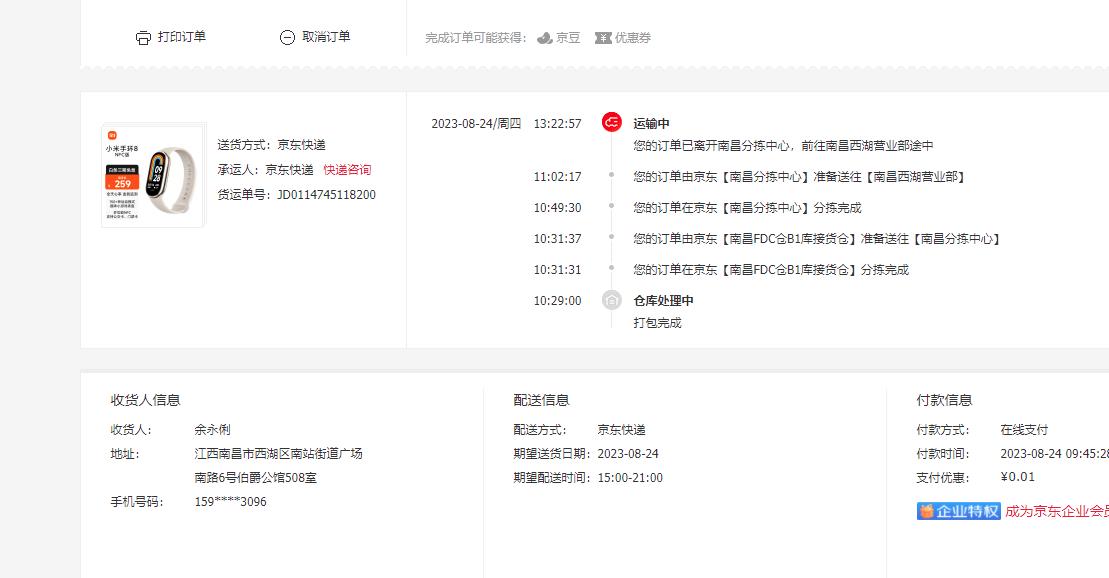This screenshot has height=578, width=1109.
Task: Click the expected delivery date 2023-08-24
Action: pyautogui.click(x=628, y=453)
